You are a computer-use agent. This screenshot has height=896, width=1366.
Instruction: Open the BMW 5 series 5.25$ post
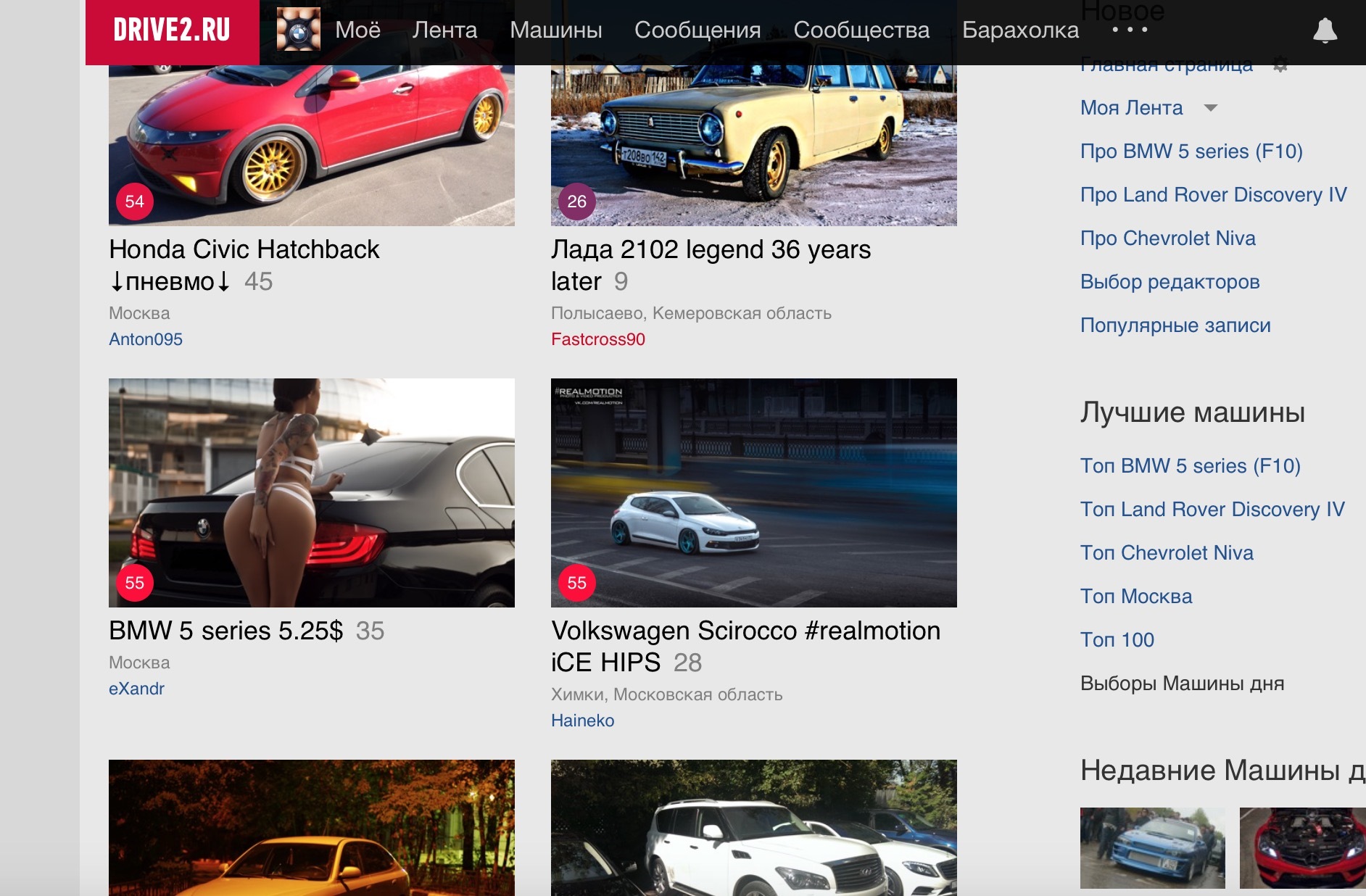click(x=225, y=631)
